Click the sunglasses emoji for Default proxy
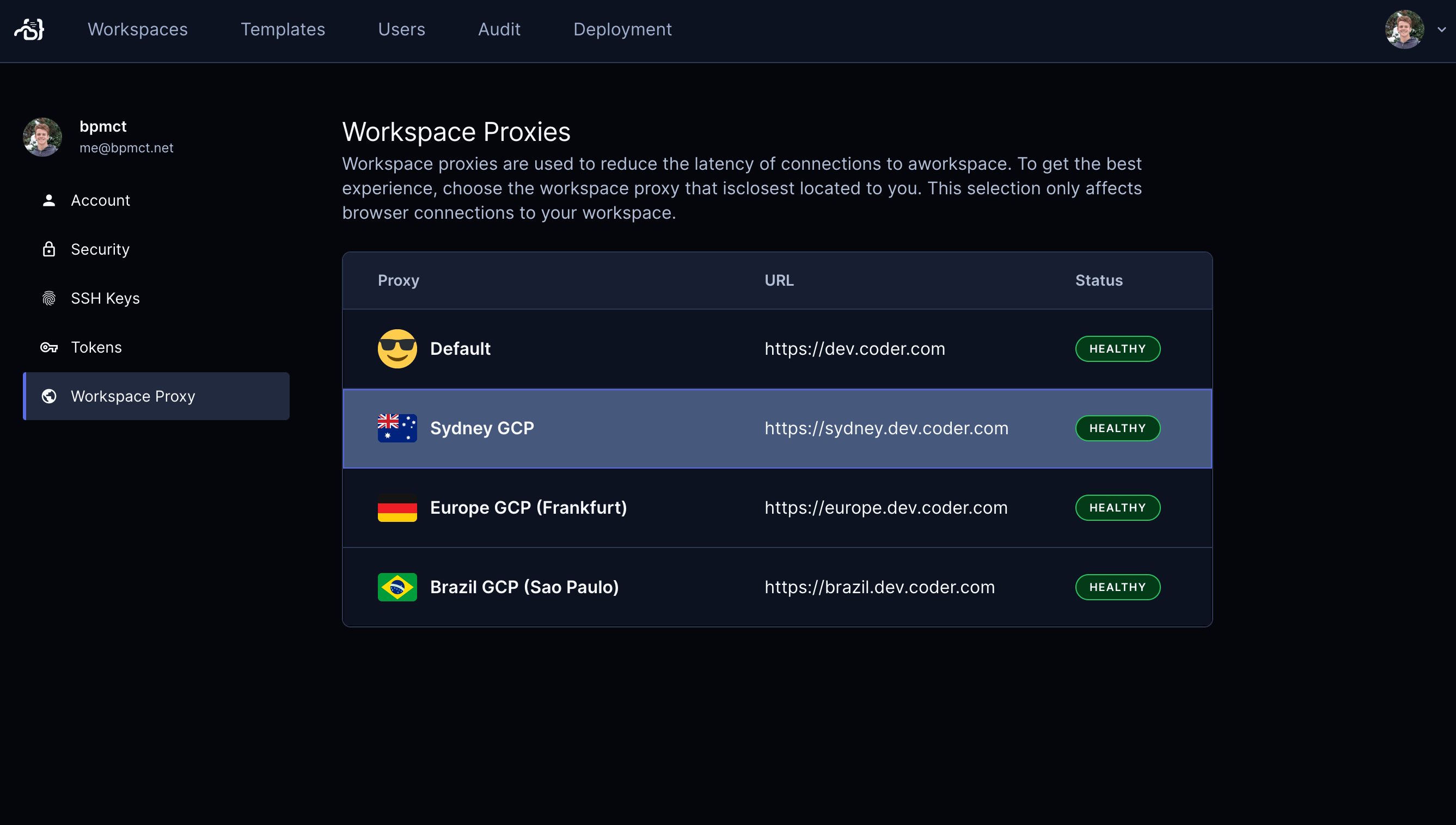 coord(397,348)
